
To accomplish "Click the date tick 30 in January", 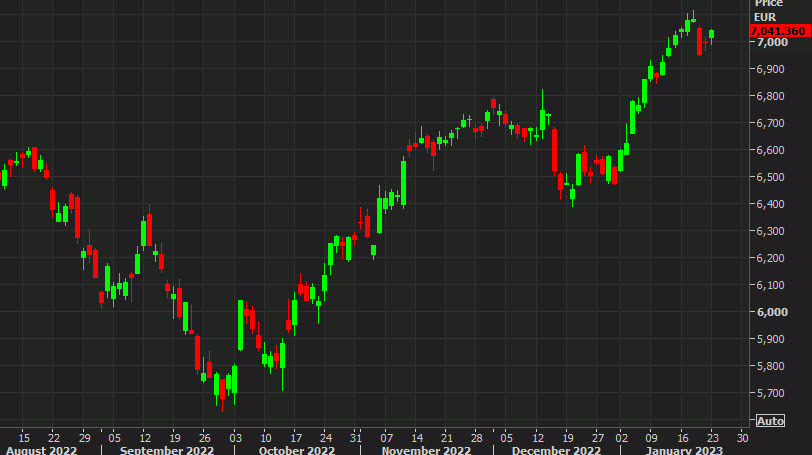I will 743,438.
